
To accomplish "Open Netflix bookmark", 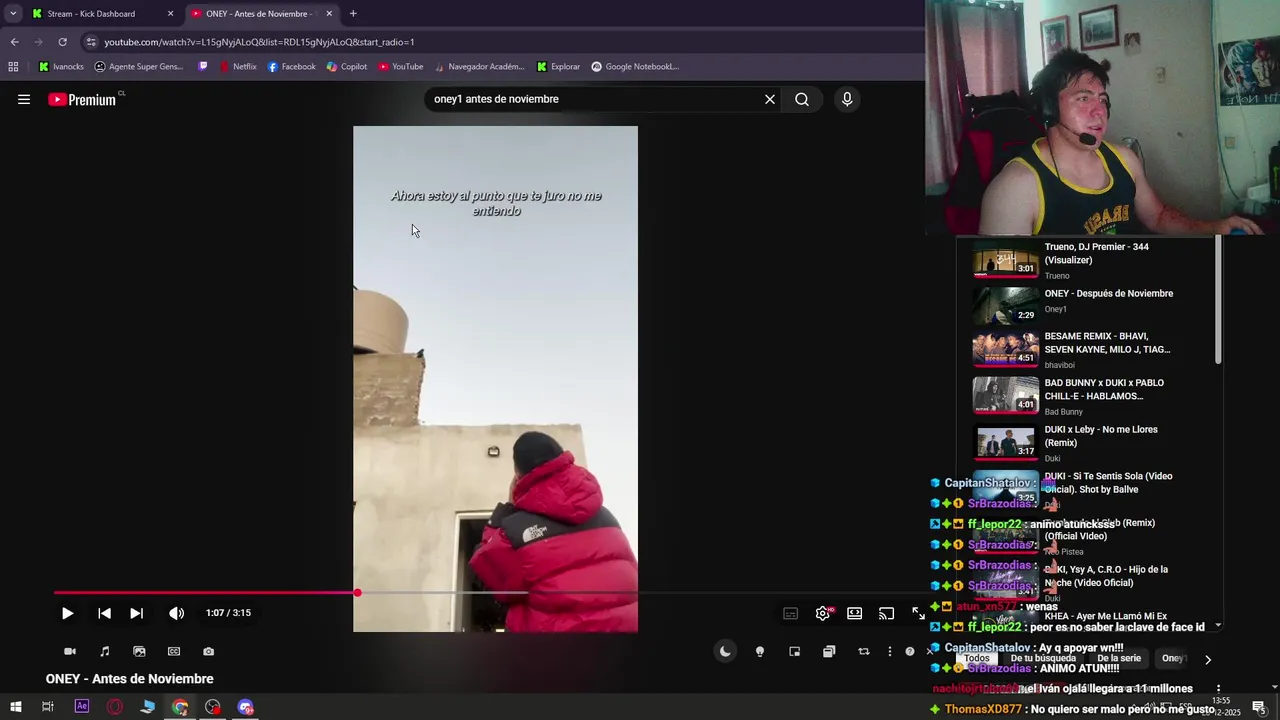I will (237, 67).
